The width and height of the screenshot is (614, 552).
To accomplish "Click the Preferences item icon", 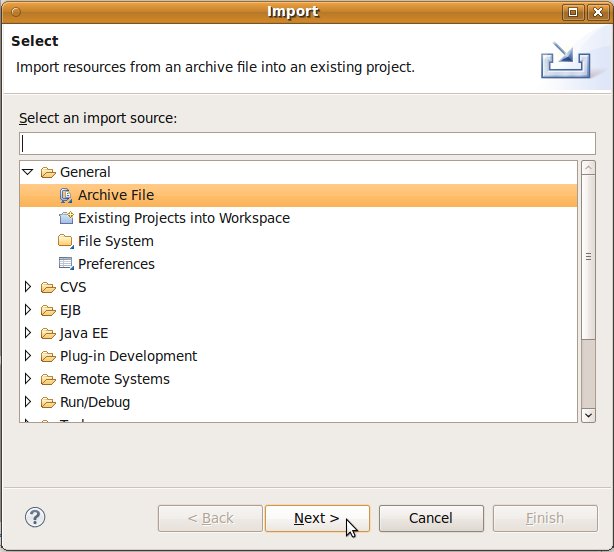I will click(66, 265).
